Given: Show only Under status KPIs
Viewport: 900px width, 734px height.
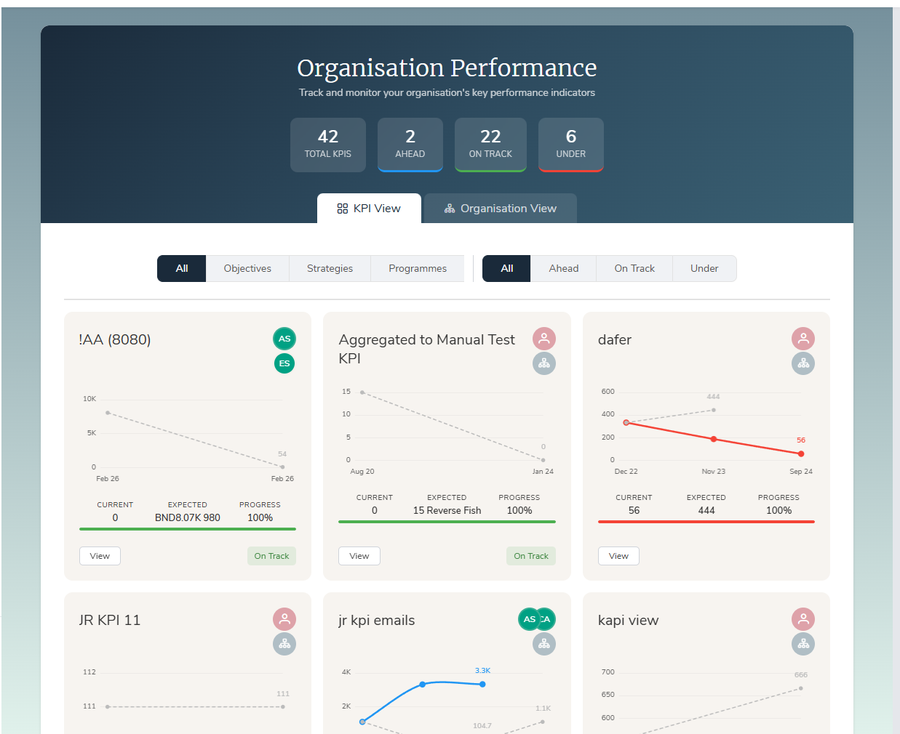Looking at the screenshot, I should point(704,268).
